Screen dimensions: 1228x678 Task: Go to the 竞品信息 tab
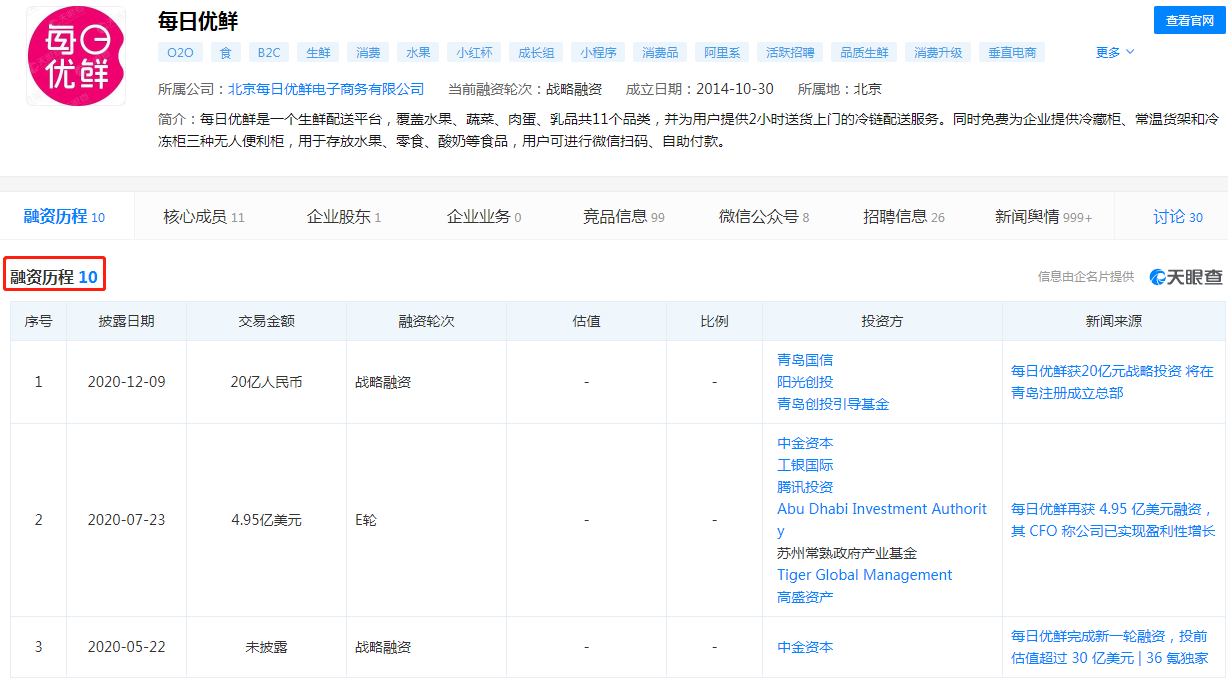(x=624, y=216)
